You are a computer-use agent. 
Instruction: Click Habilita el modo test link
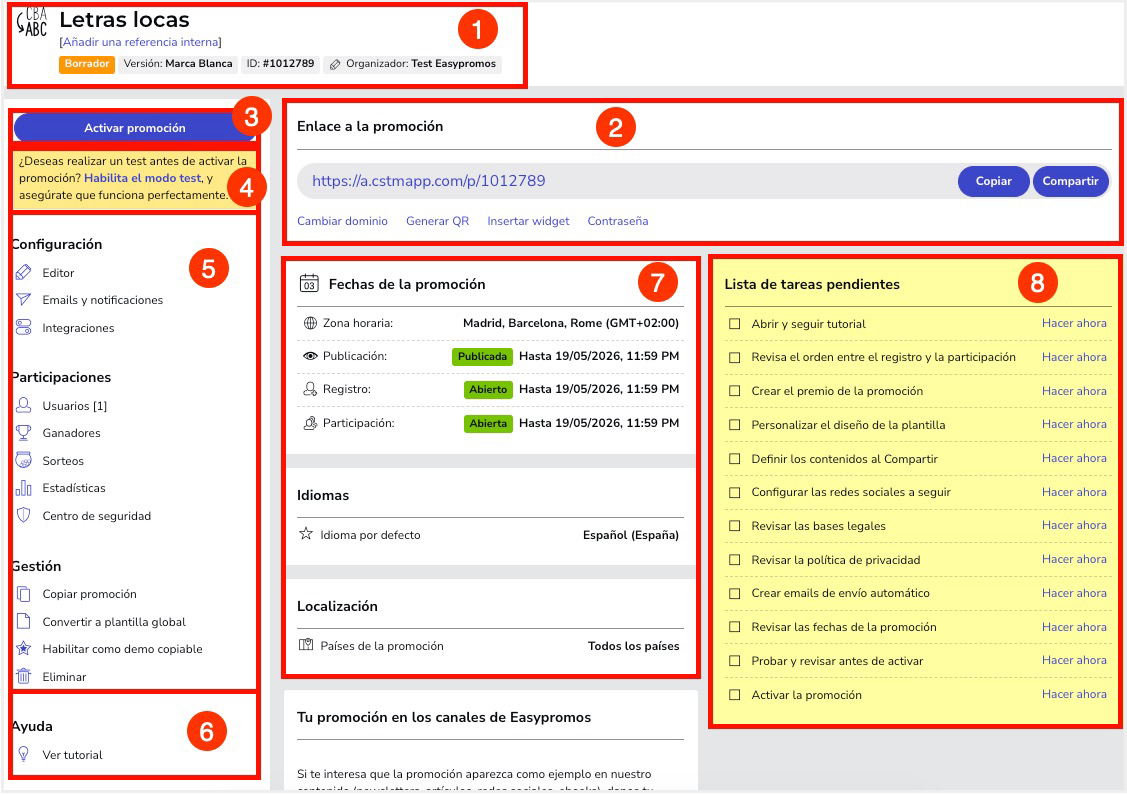pyautogui.click(x=143, y=178)
